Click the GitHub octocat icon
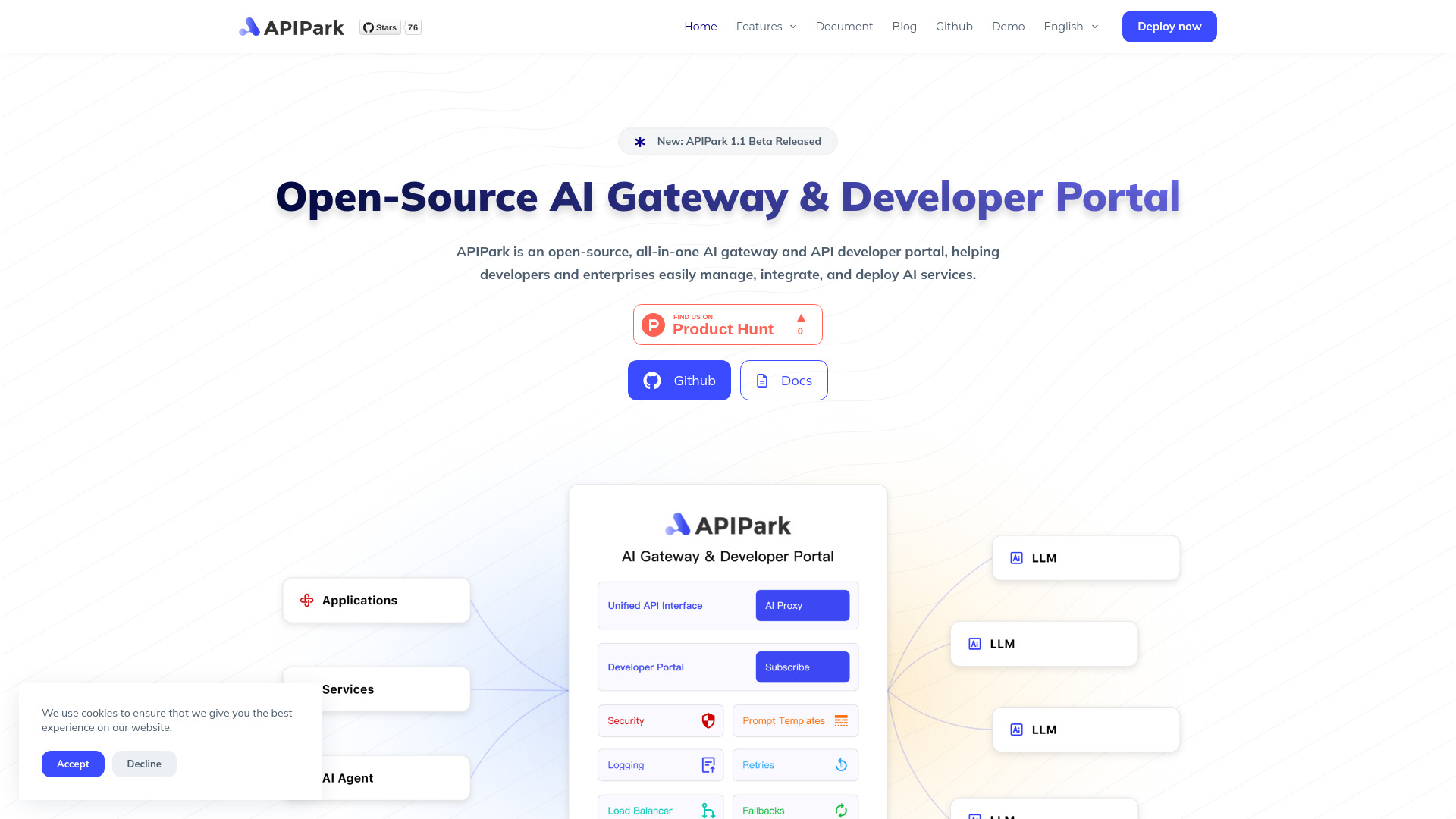 tap(652, 380)
